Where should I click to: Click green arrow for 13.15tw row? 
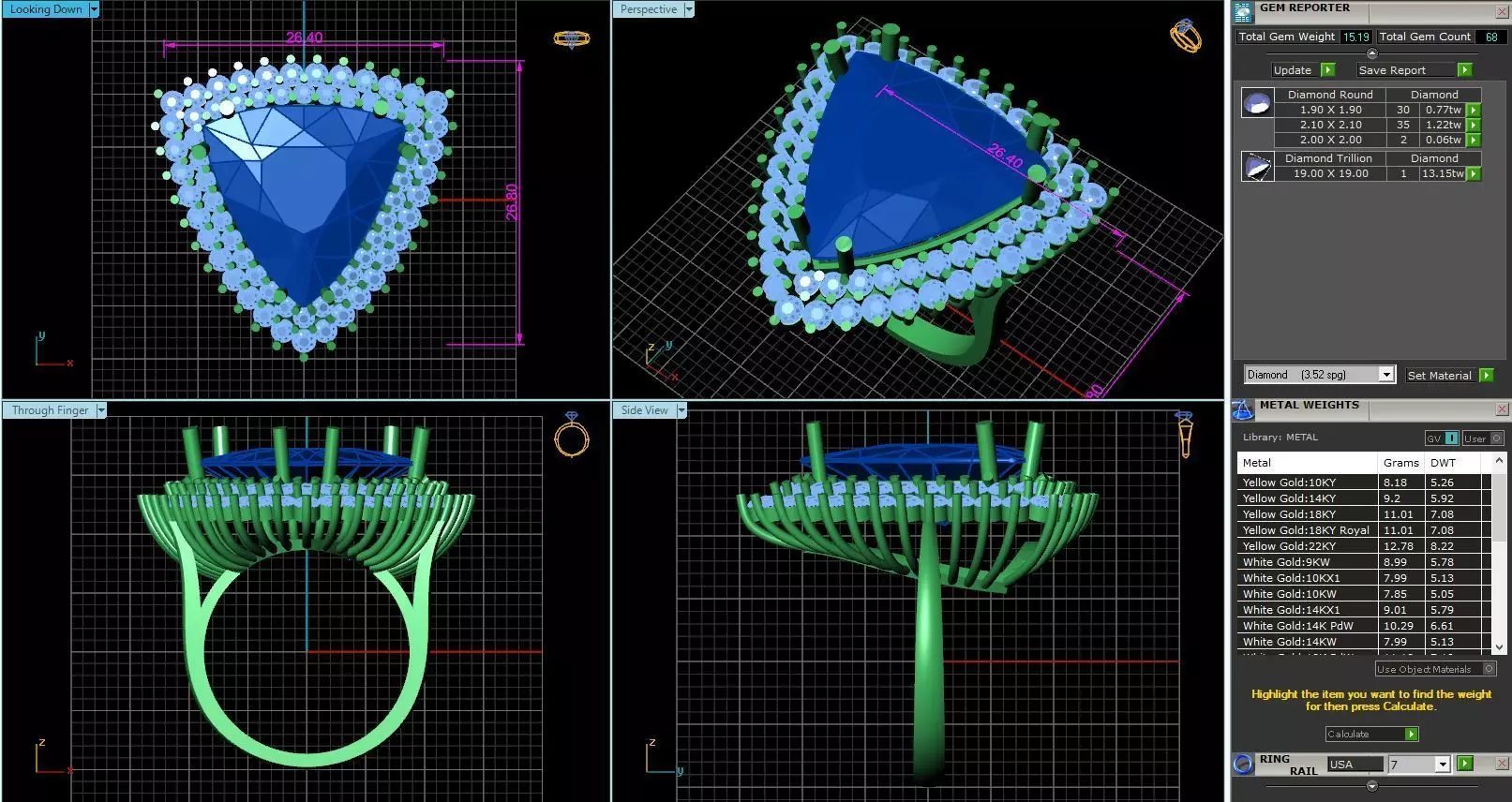[x=1474, y=174]
